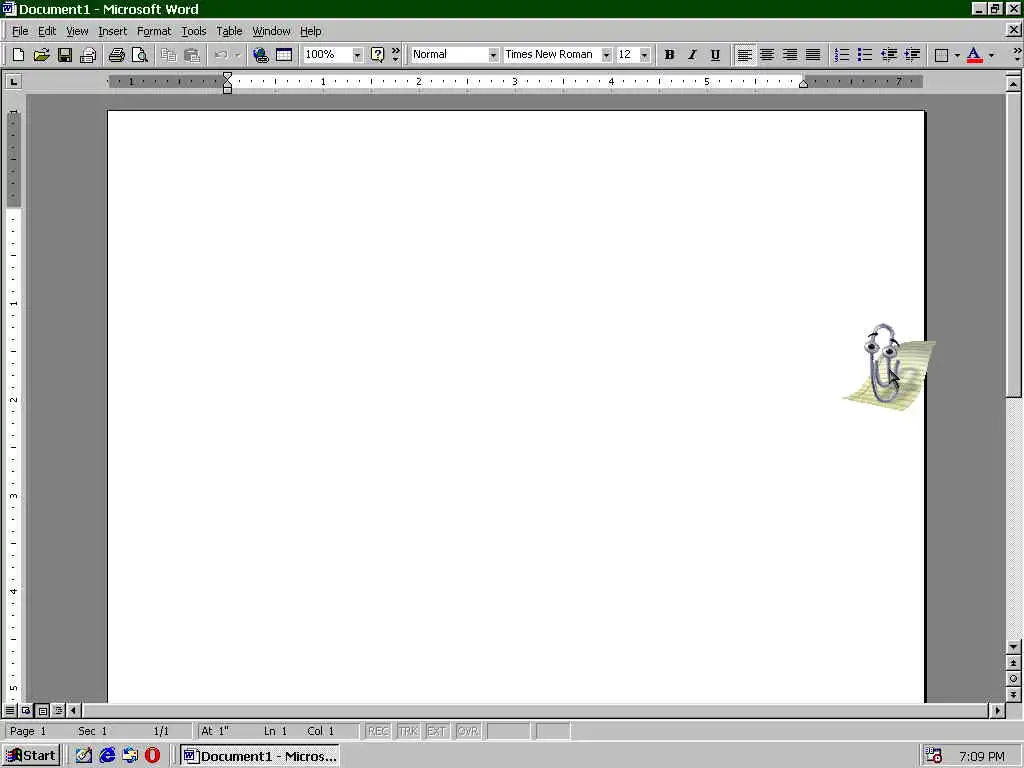This screenshot has width=1024, height=768.
Task: Increase paragraph indent
Action: coord(912,55)
